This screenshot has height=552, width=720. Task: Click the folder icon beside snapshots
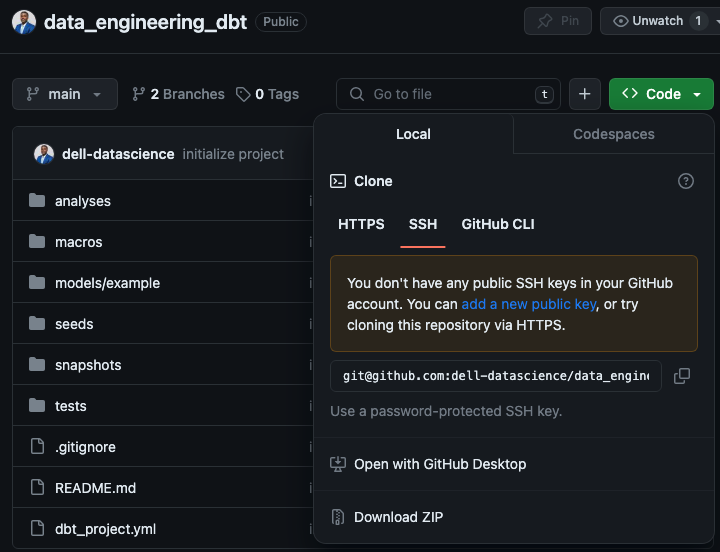pos(37,365)
